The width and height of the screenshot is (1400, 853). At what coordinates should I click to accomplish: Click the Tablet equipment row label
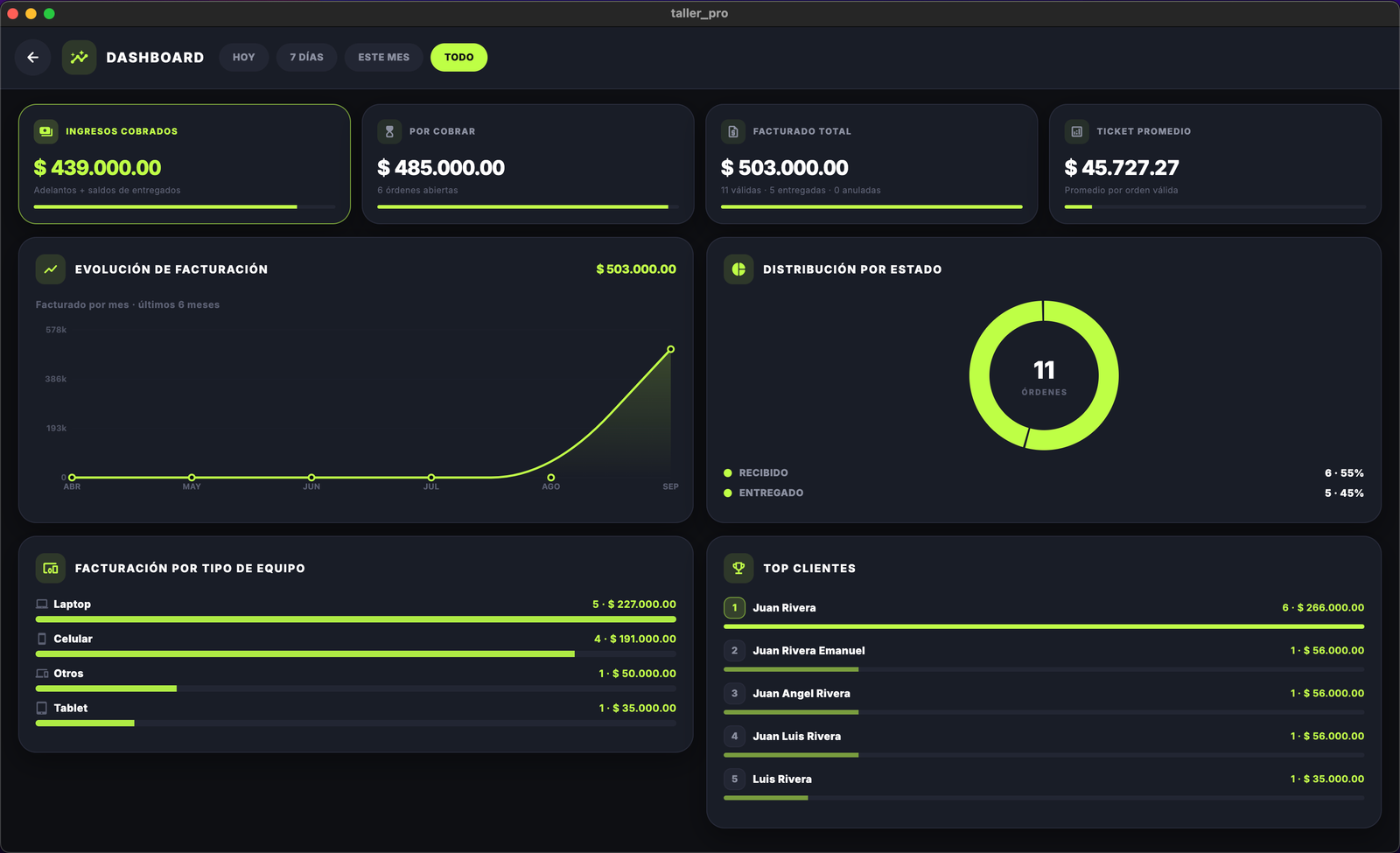coord(71,709)
